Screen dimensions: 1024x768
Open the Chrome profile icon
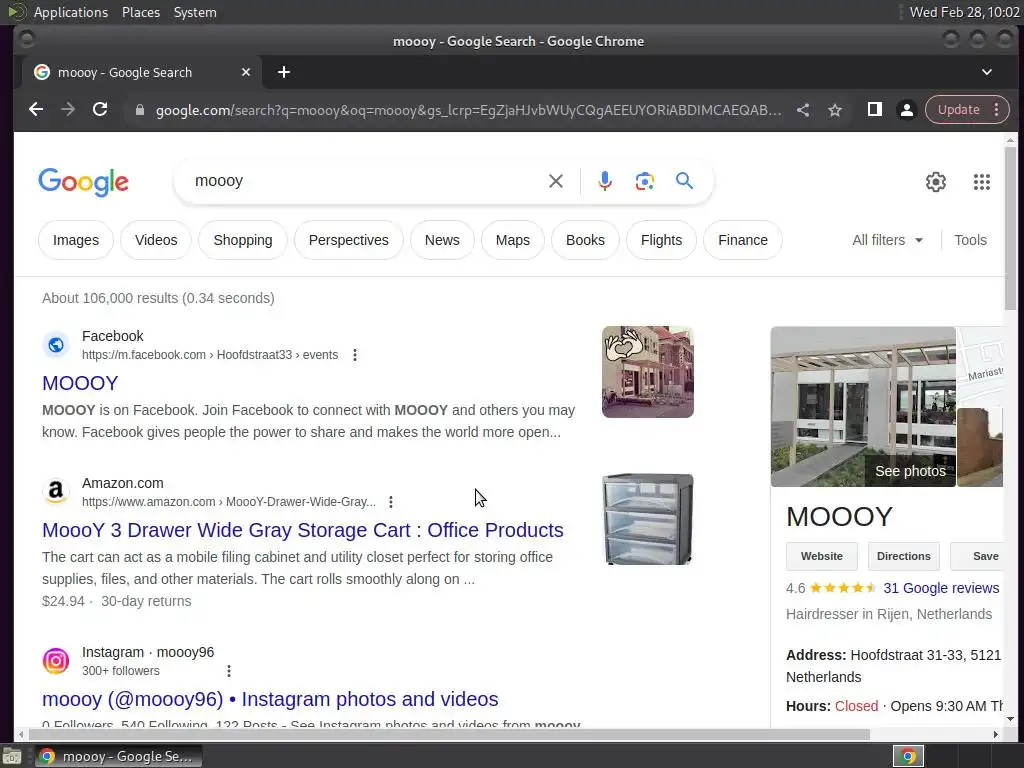pyautogui.click(x=906, y=110)
